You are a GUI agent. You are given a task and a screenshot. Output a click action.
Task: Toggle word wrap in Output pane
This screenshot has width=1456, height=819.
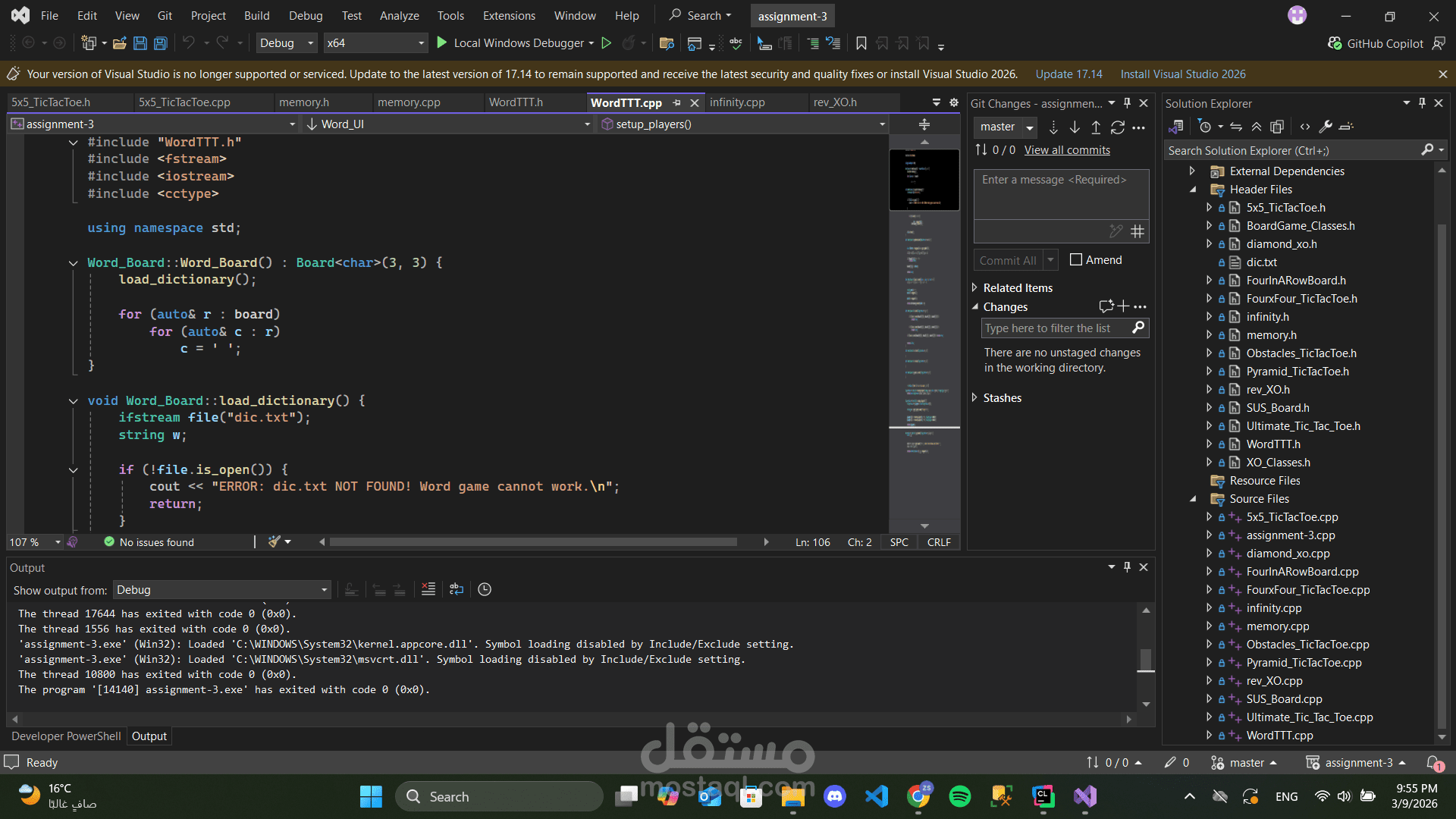click(457, 589)
